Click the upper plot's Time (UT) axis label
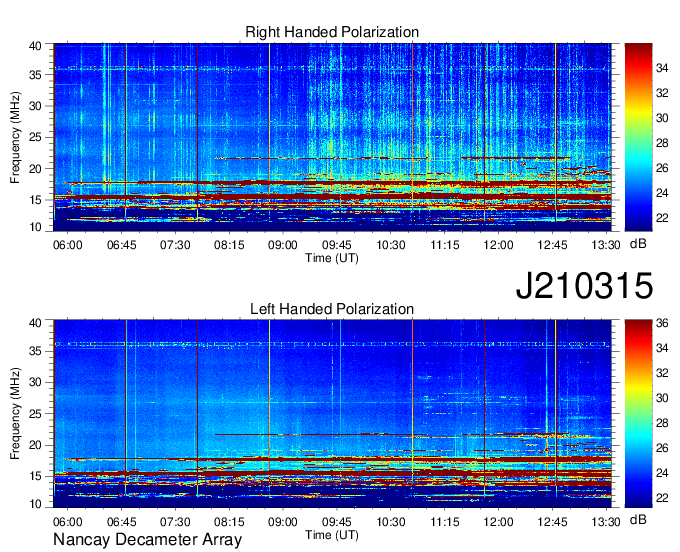This screenshot has height=552, width=680. click(332, 258)
